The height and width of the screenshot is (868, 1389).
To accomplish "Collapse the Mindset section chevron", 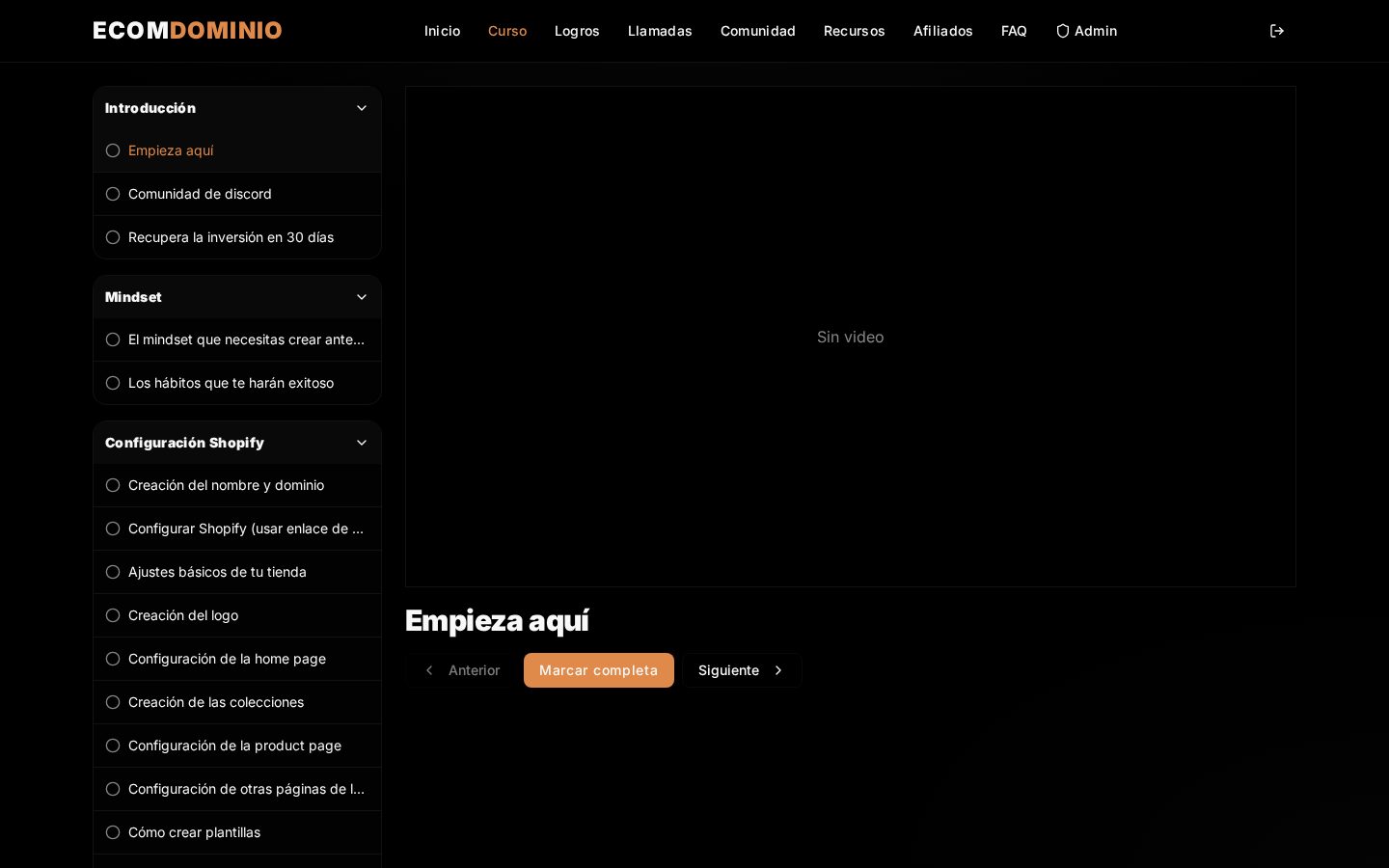I will pos(362,297).
